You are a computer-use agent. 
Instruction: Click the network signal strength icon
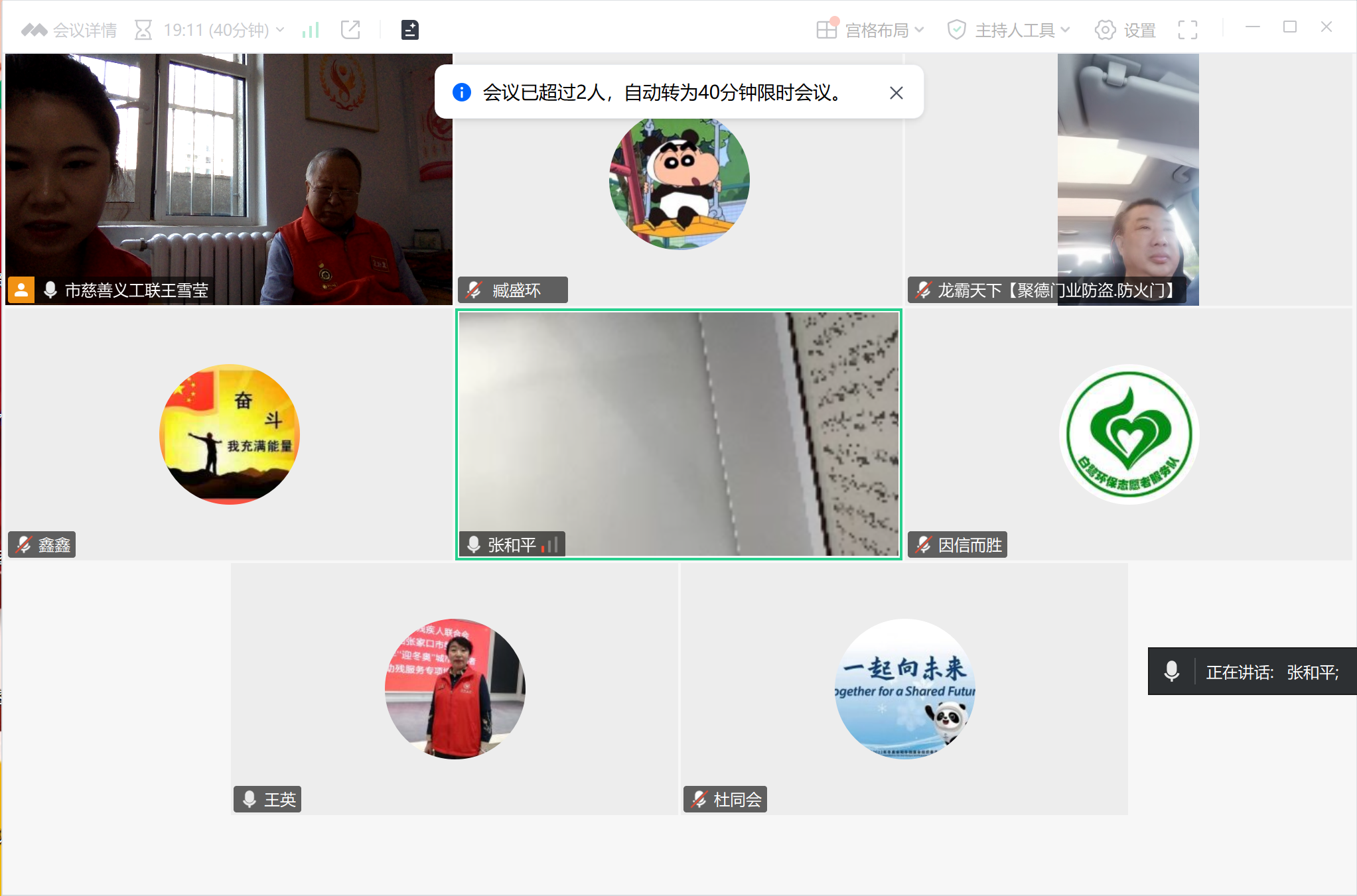[x=311, y=30]
